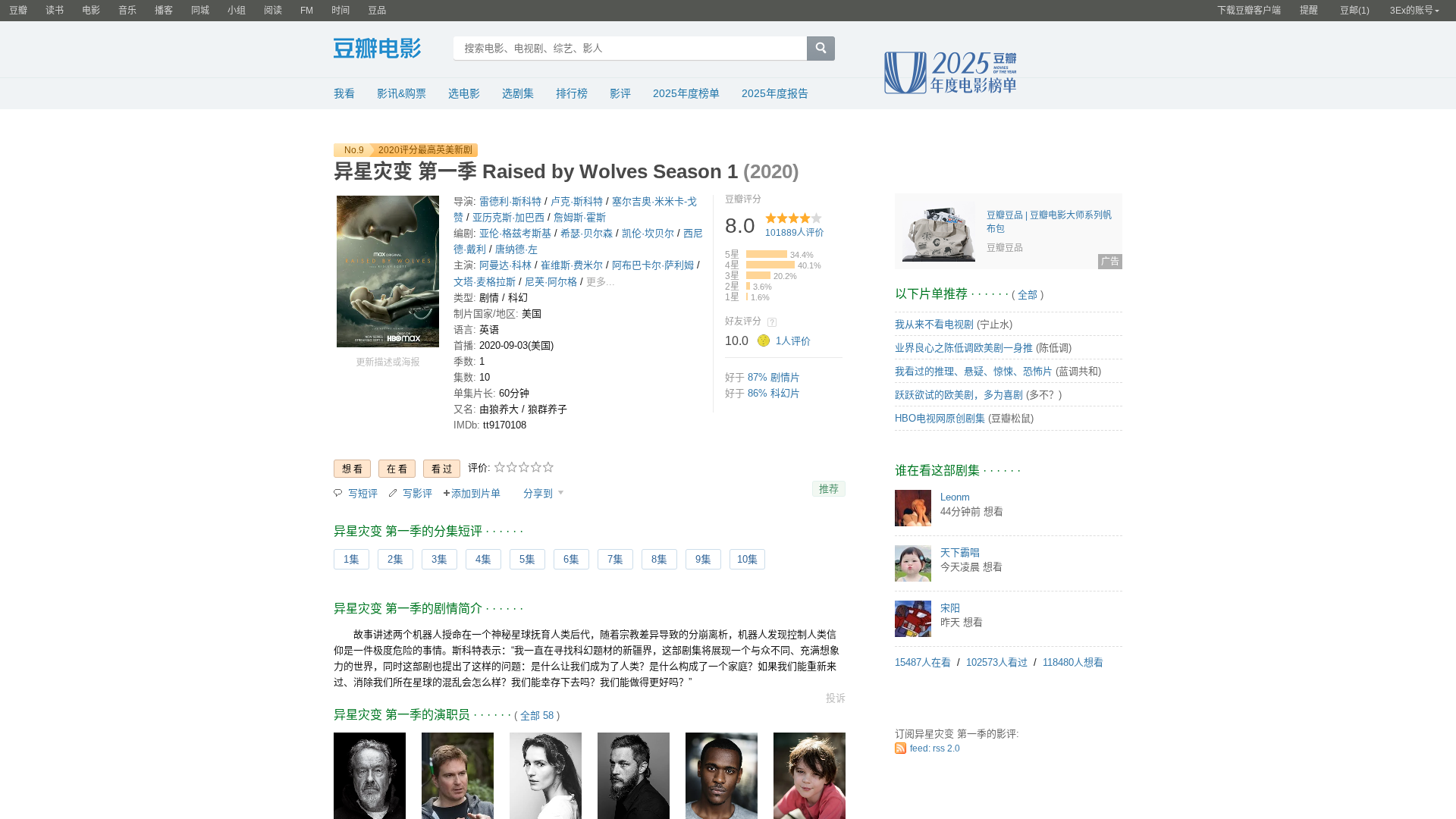Screen dimensions: 1456x819
Task: Open 读书 in the top bar
Action: 55,11
